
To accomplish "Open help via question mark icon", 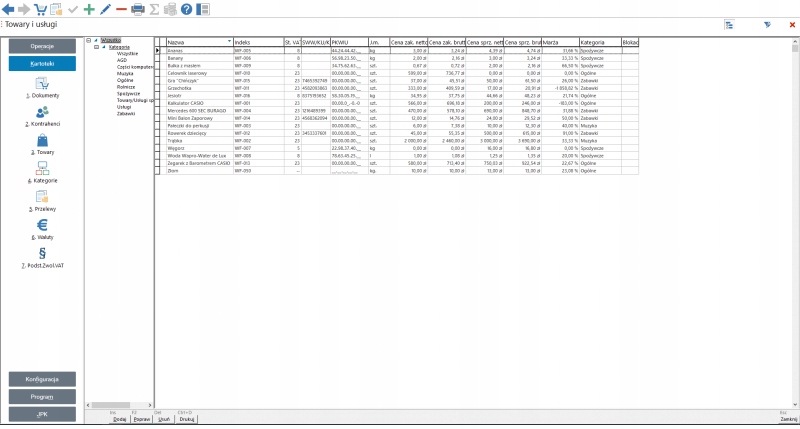I will [x=186, y=9].
